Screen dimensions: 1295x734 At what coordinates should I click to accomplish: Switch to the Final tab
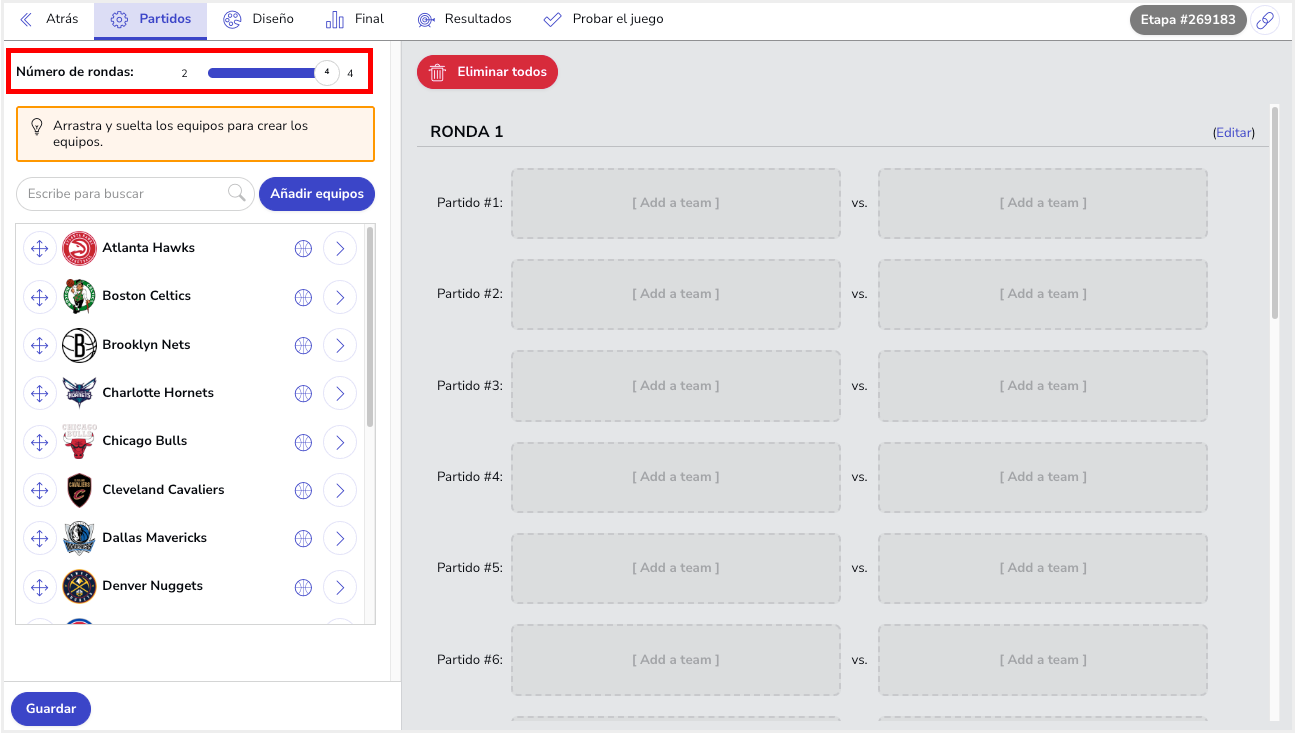click(355, 19)
